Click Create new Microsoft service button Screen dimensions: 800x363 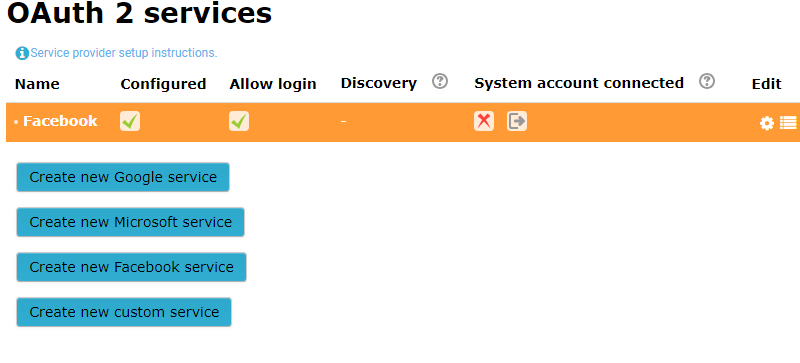(131, 222)
